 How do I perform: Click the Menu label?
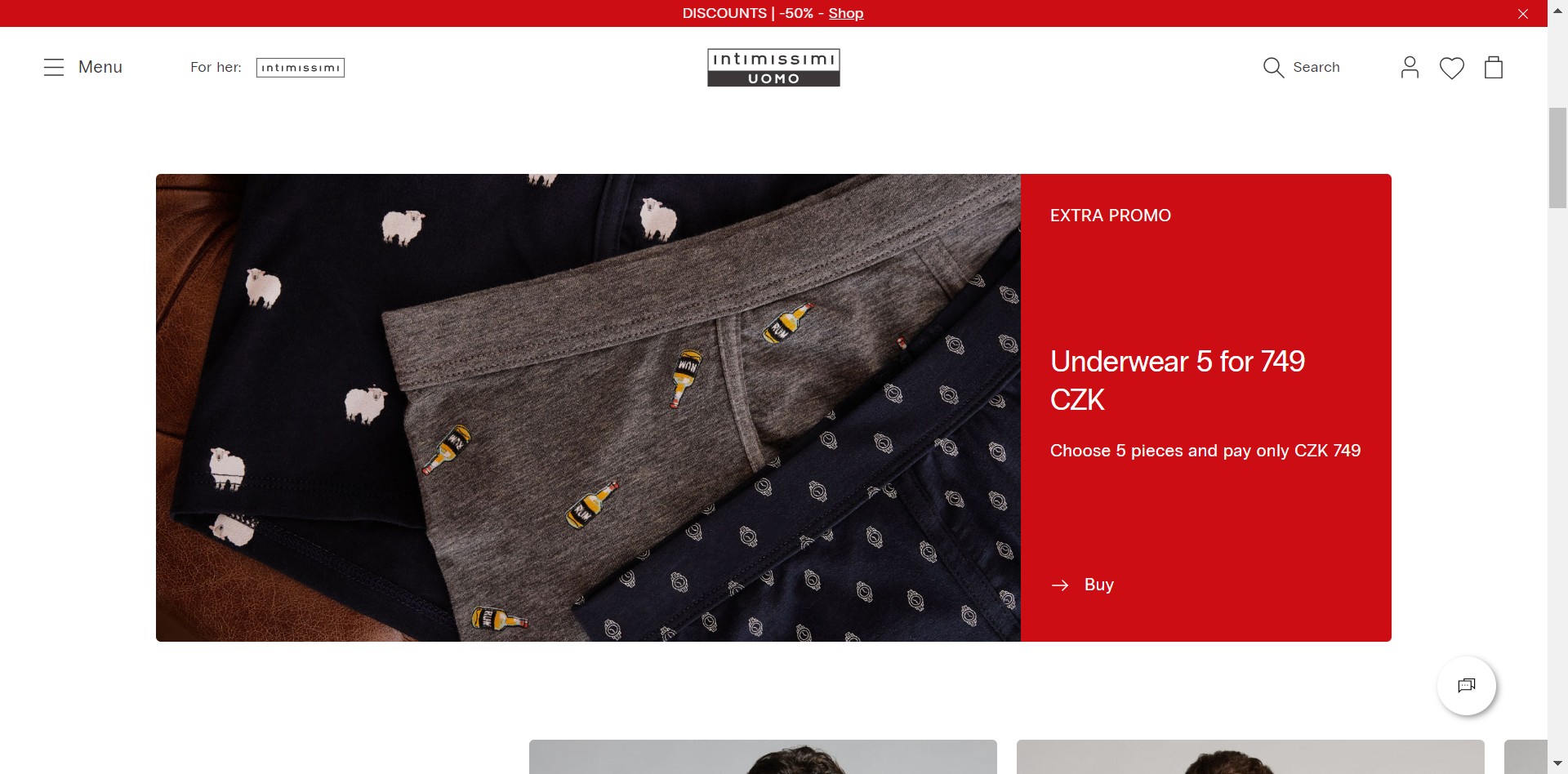pos(100,67)
